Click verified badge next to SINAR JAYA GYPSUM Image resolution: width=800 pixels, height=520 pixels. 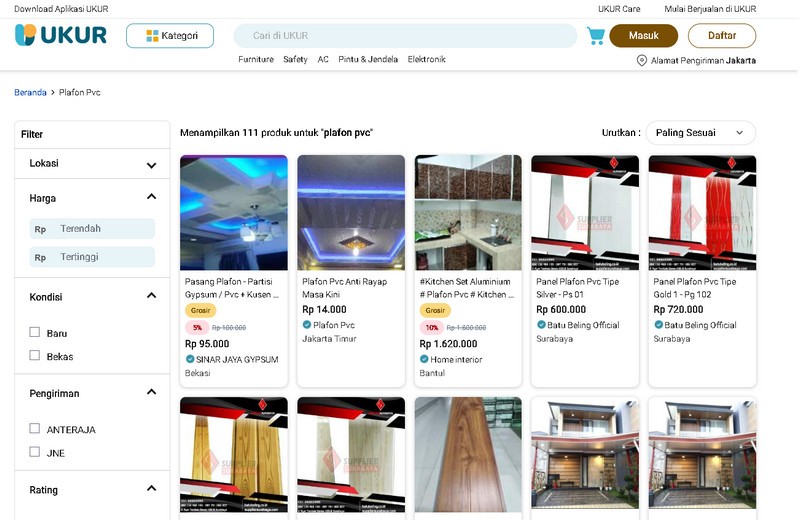pyautogui.click(x=190, y=359)
